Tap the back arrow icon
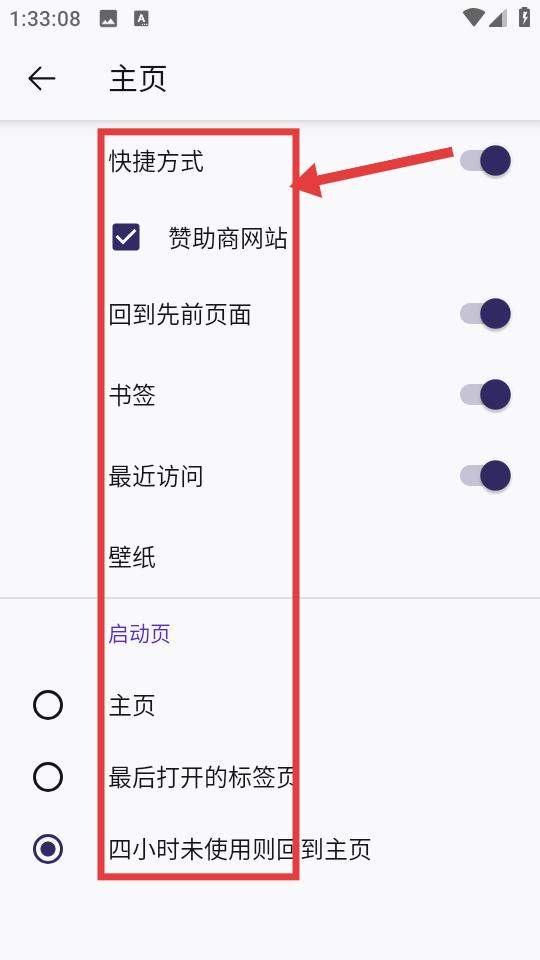Image resolution: width=540 pixels, height=960 pixels. pyautogui.click(x=42, y=79)
